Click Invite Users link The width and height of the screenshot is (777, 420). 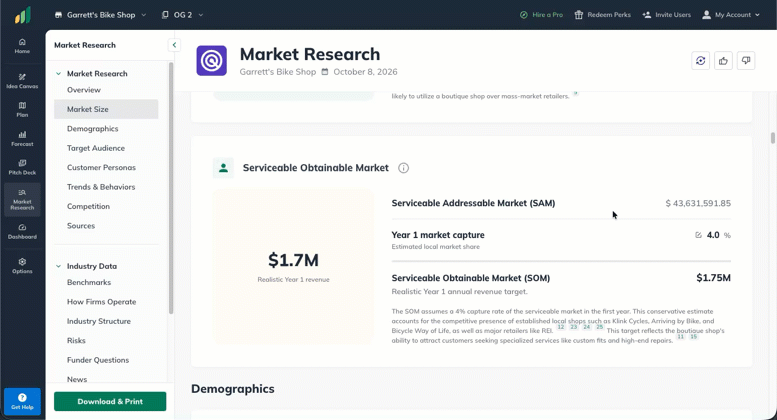666,15
